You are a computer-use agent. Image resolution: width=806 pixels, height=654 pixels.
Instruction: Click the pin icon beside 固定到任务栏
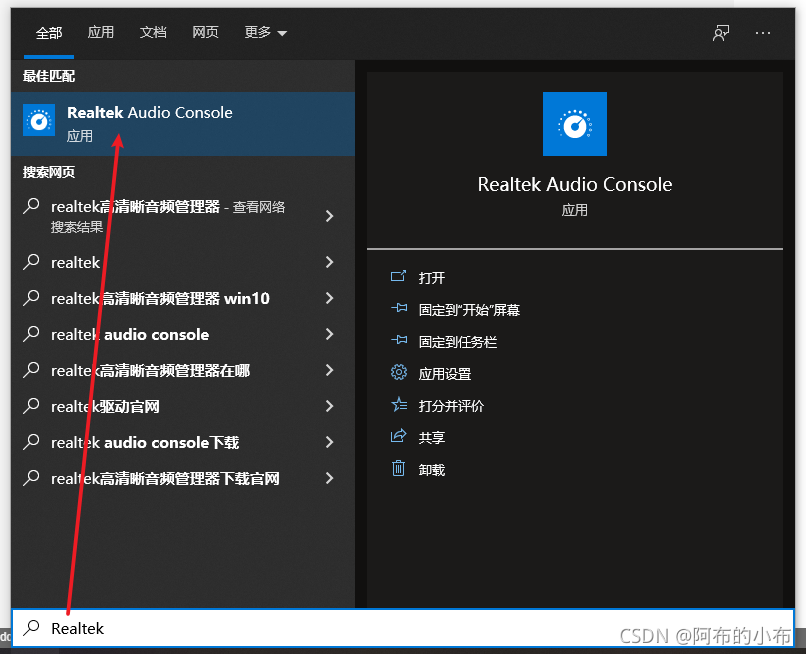(x=399, y=340)
